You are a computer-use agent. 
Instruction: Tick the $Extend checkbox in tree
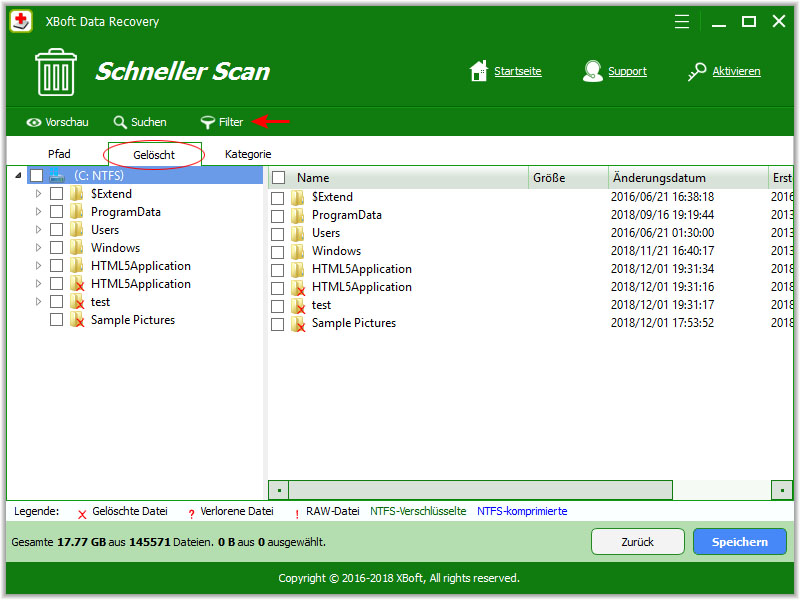57,194
